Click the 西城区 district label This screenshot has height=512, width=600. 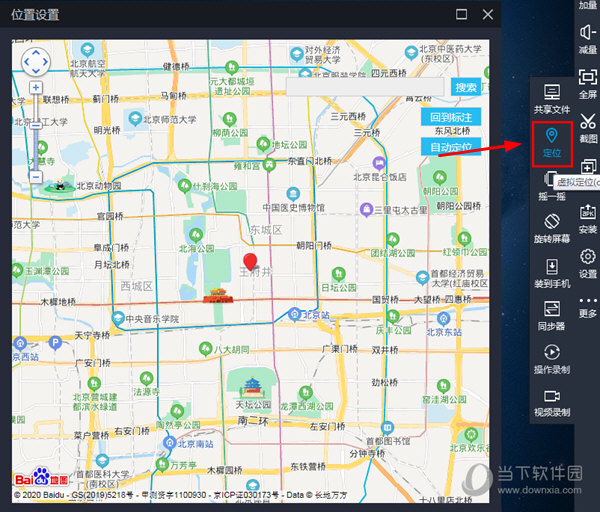pos(137,286)
